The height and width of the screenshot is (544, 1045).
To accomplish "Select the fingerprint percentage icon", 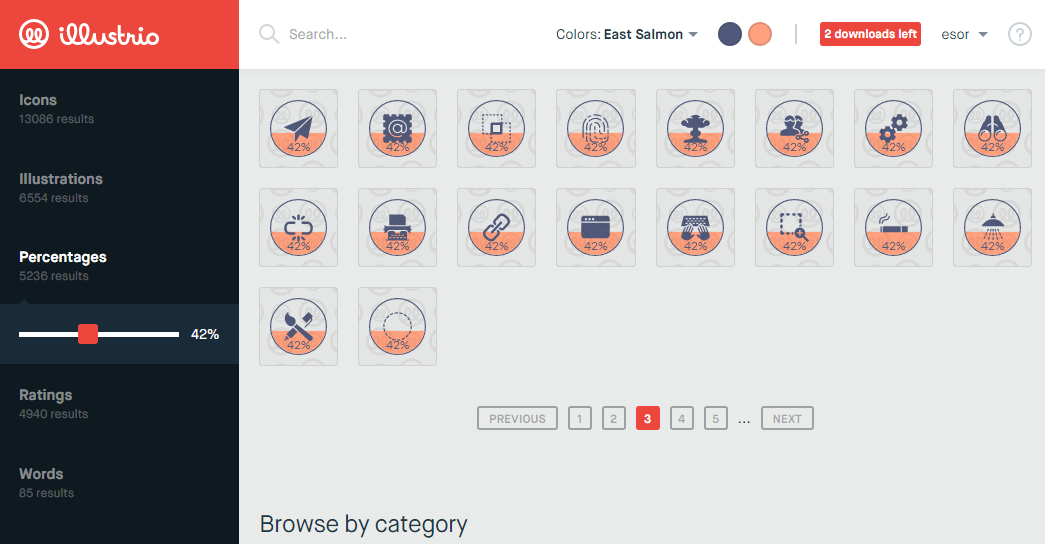I will (x=595, y=128).
